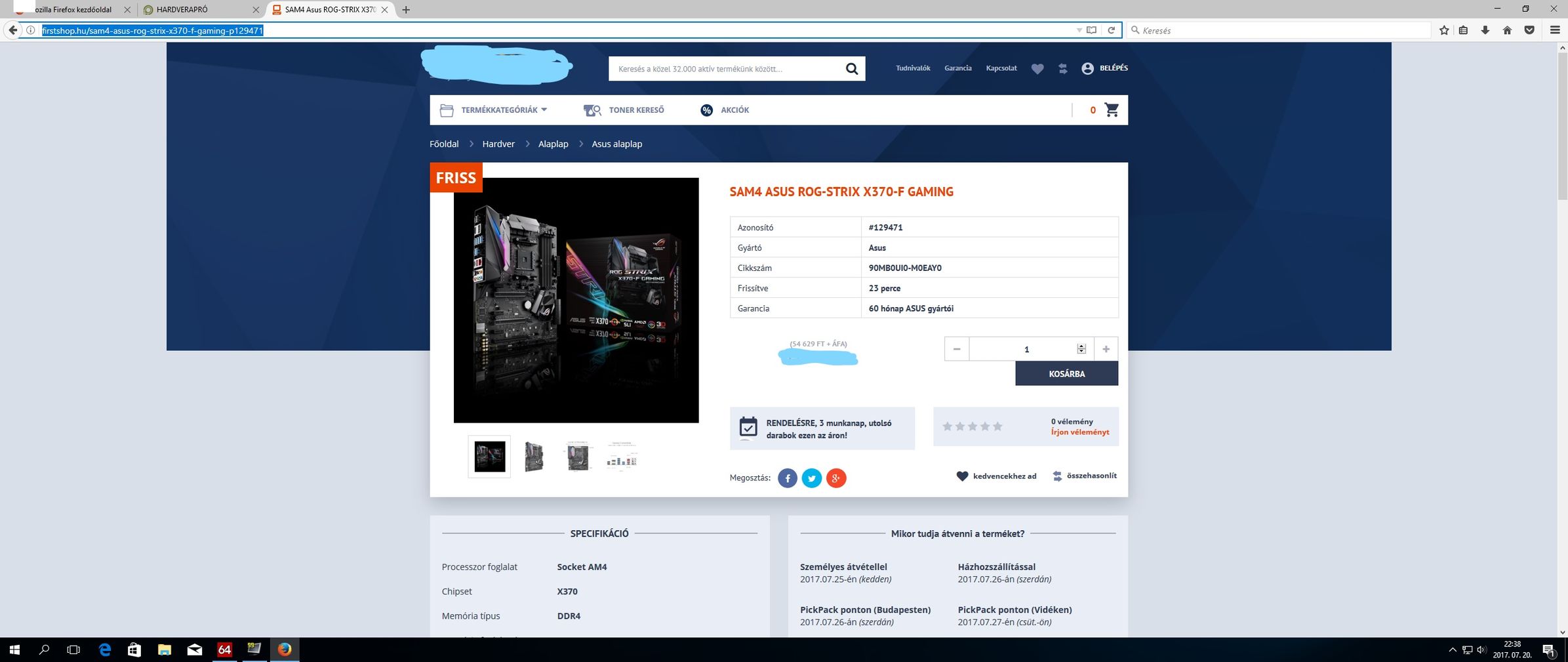Open the address bar history dropdown arrow
The height and width of the screenshot is (662, 1568).
click(x=1079, y=30)
